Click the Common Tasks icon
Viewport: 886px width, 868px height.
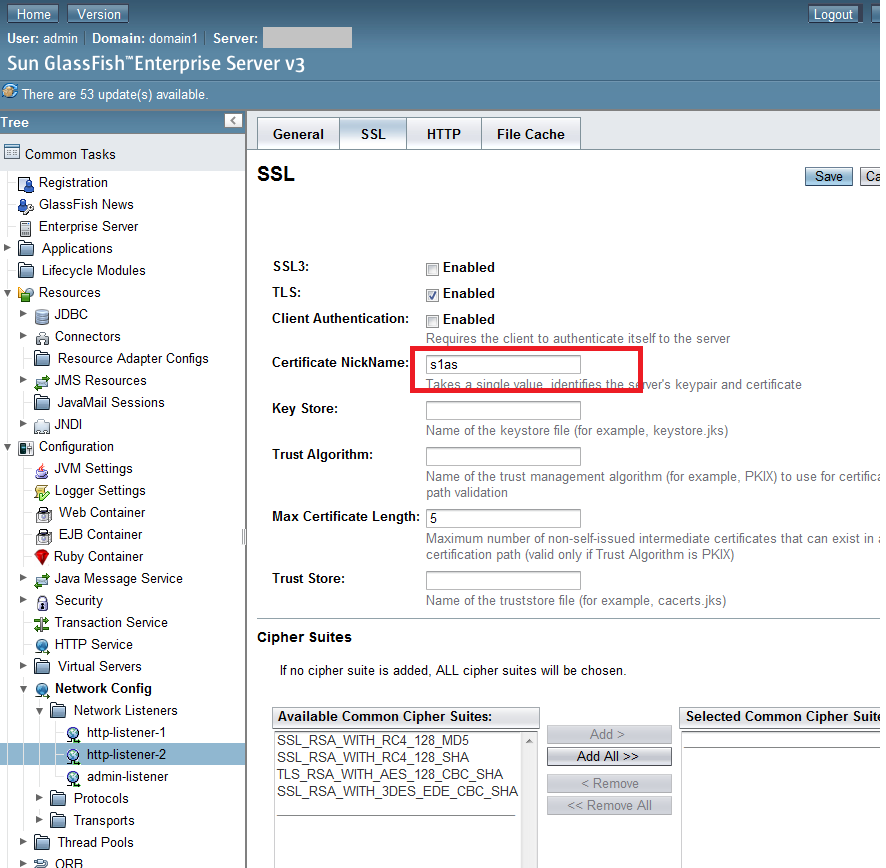12,153
